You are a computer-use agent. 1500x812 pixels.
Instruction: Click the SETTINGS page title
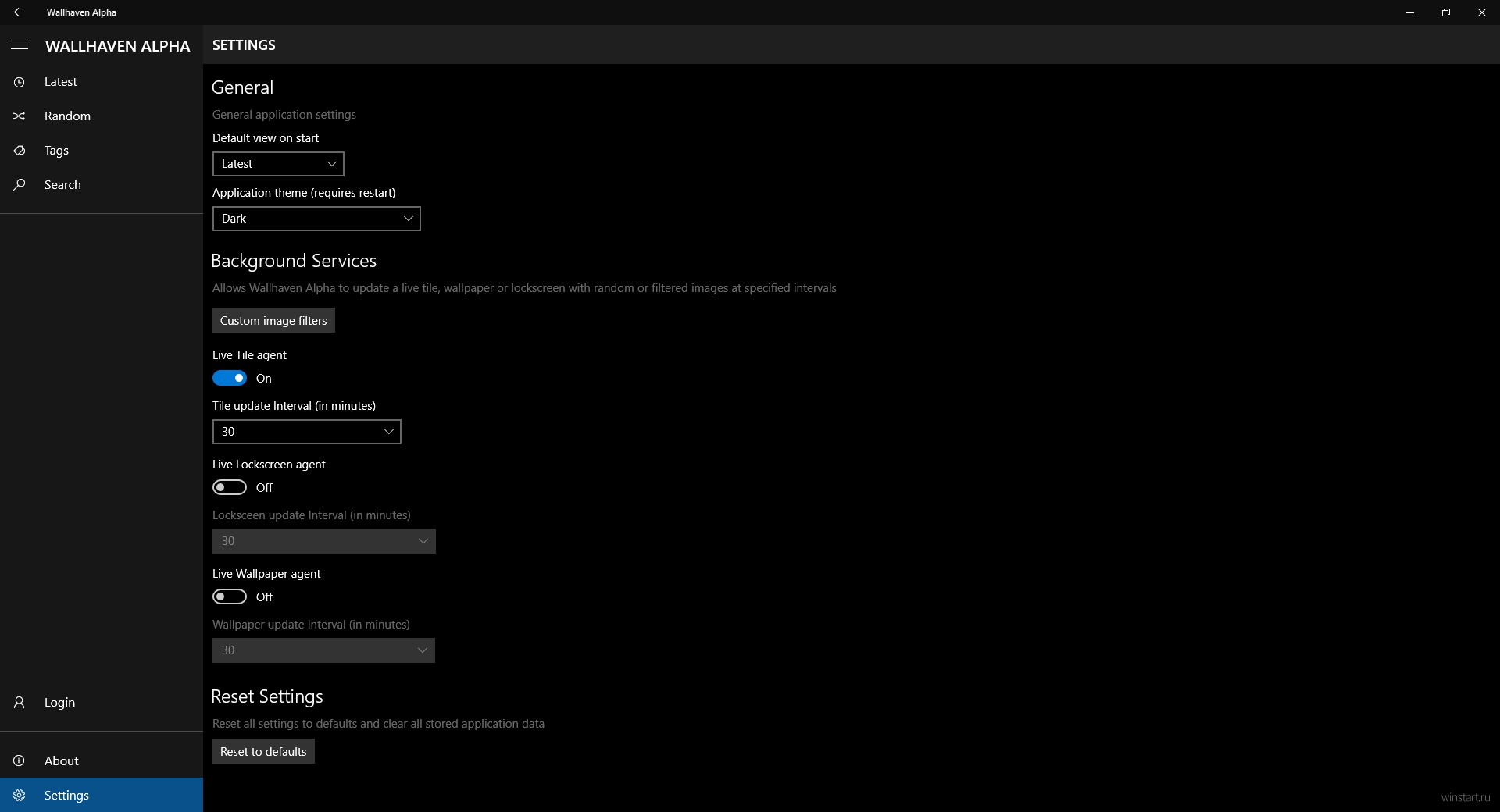pyautogui.click(x=244, y=45)
